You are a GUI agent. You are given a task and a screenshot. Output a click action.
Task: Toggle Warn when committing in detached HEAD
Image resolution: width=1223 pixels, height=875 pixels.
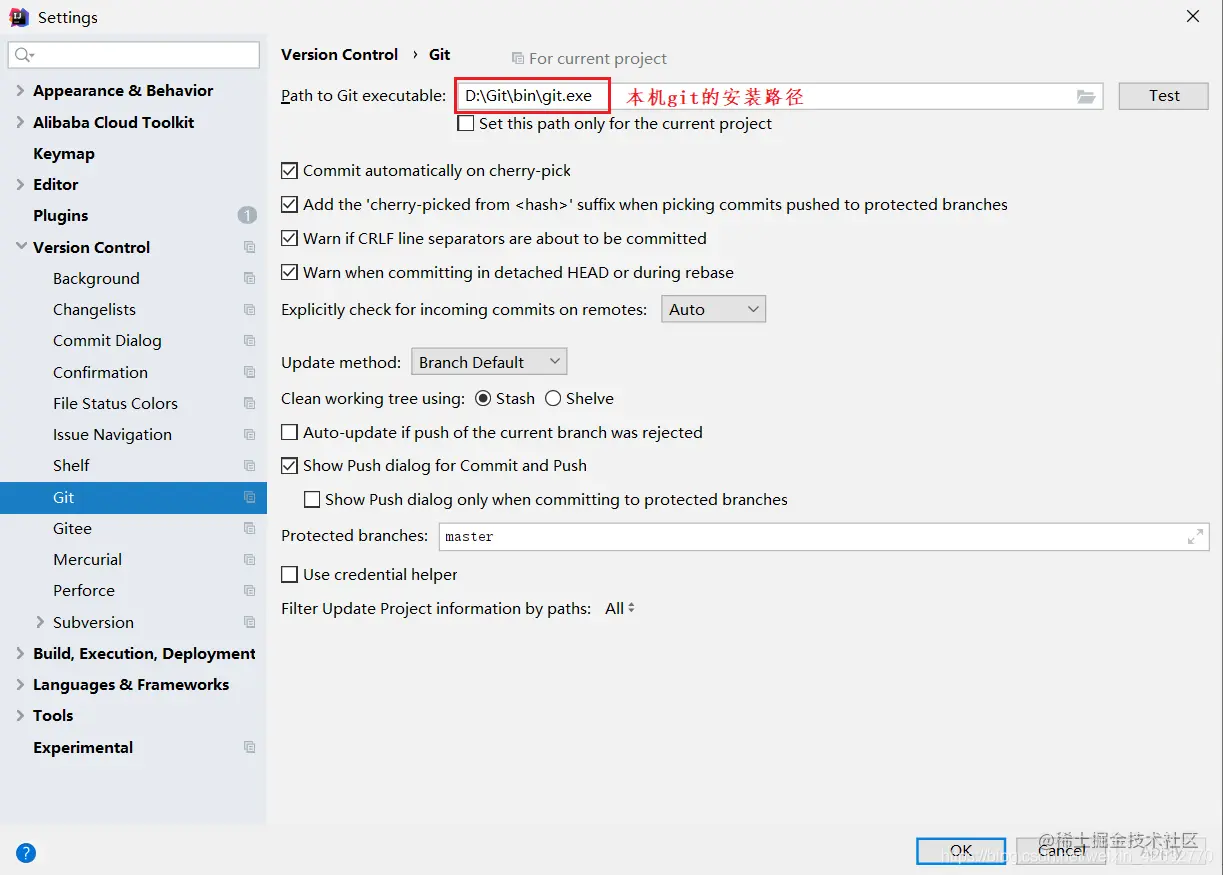tap(289, 272)
